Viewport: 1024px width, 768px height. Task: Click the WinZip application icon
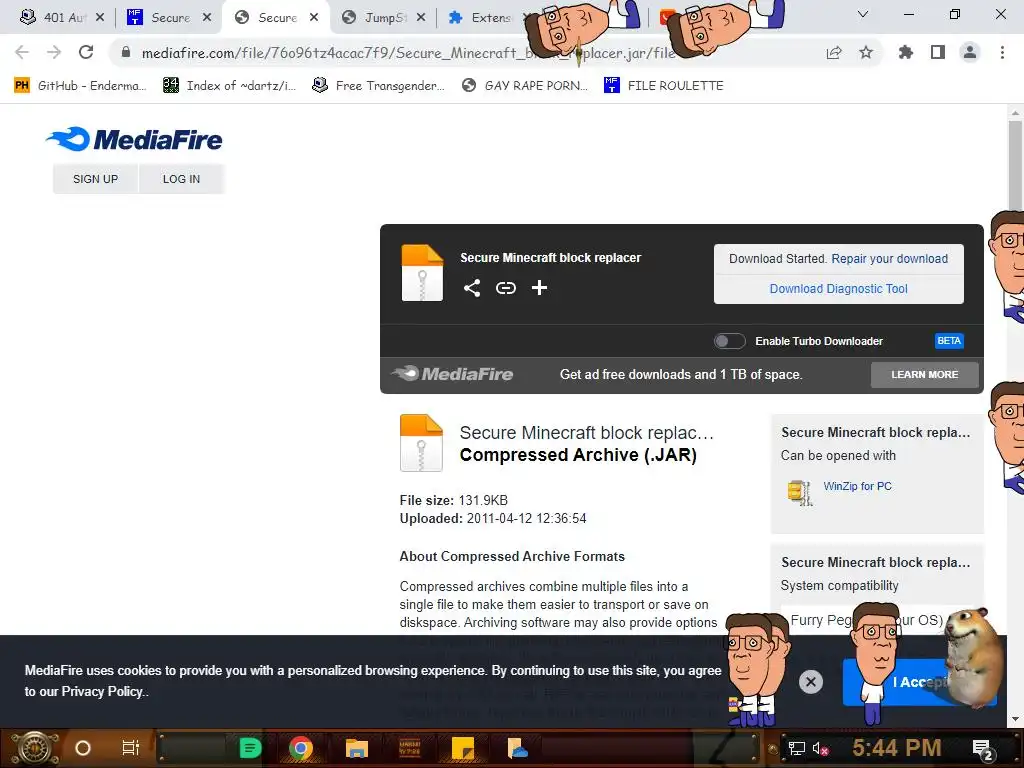pos(799,493)
